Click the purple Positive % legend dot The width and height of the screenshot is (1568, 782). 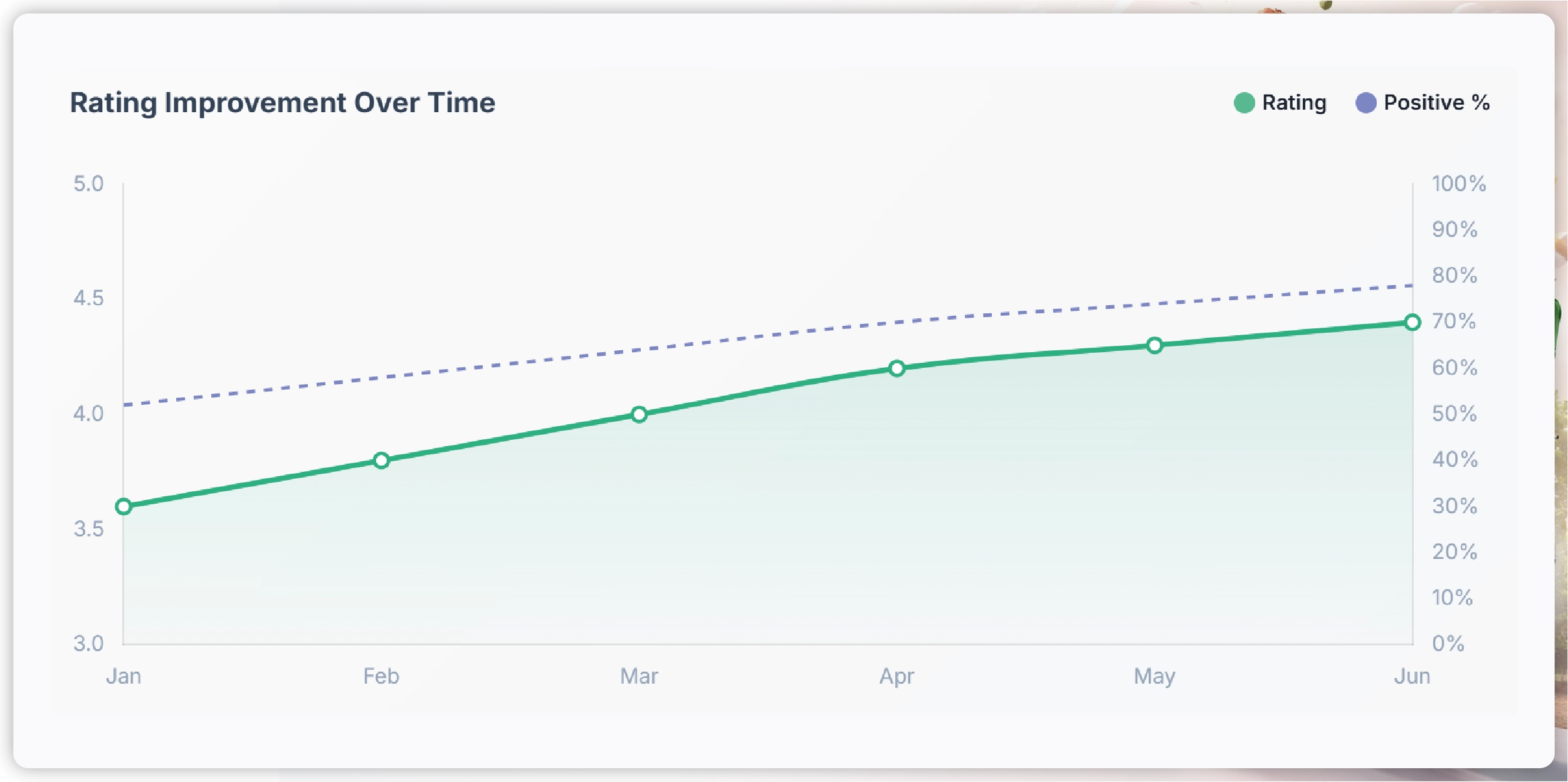tap(1365, 103)
